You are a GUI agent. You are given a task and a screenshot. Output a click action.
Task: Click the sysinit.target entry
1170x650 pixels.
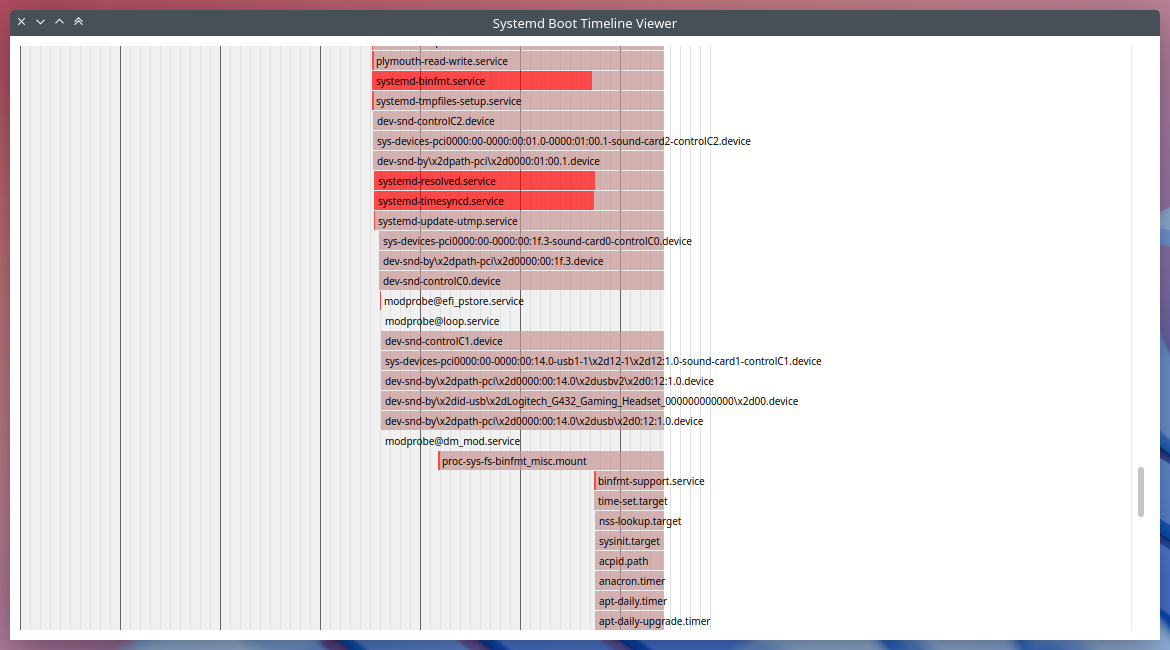[x=630, y=541]
